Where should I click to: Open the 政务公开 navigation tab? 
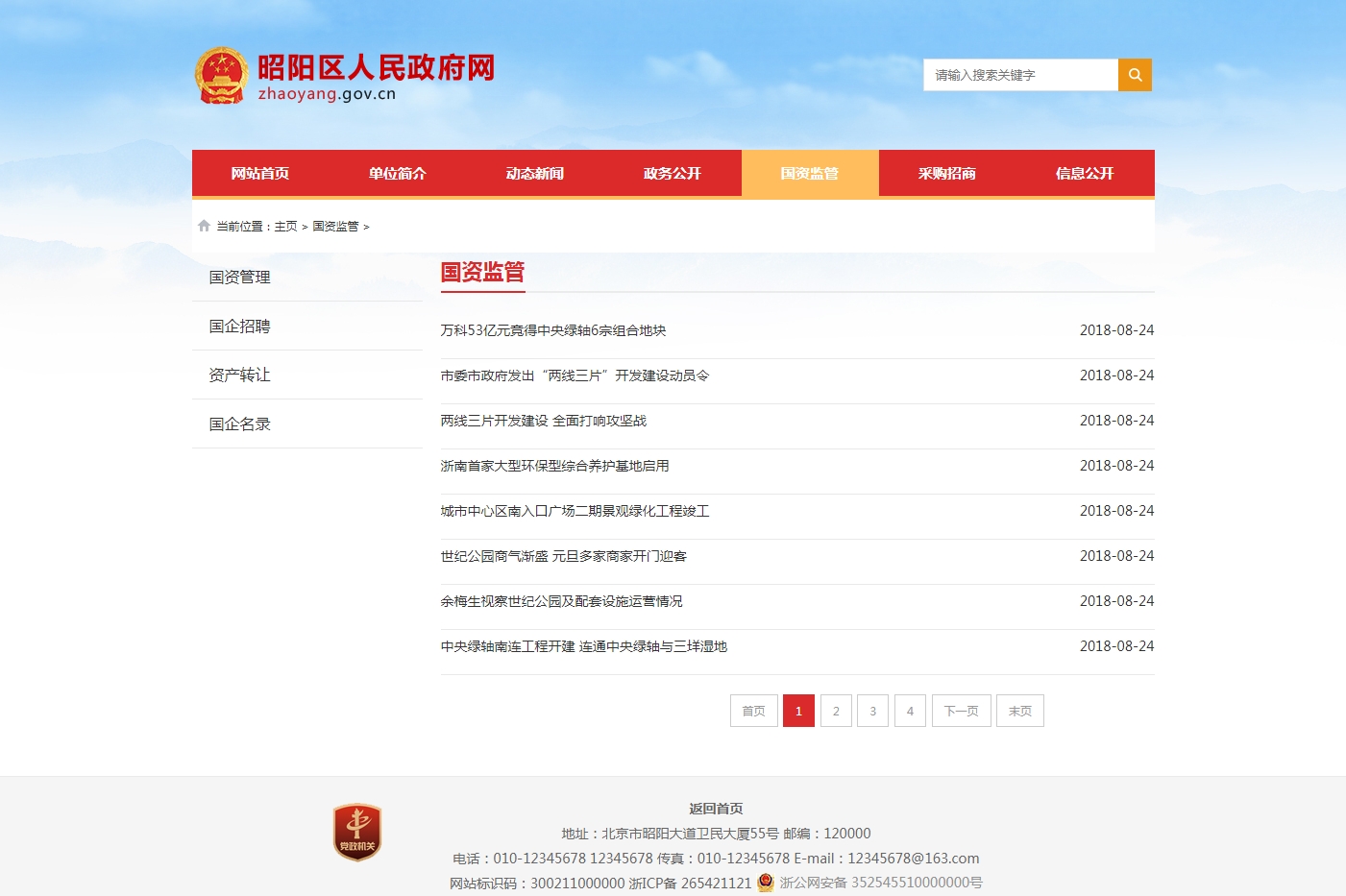[672, 174]
